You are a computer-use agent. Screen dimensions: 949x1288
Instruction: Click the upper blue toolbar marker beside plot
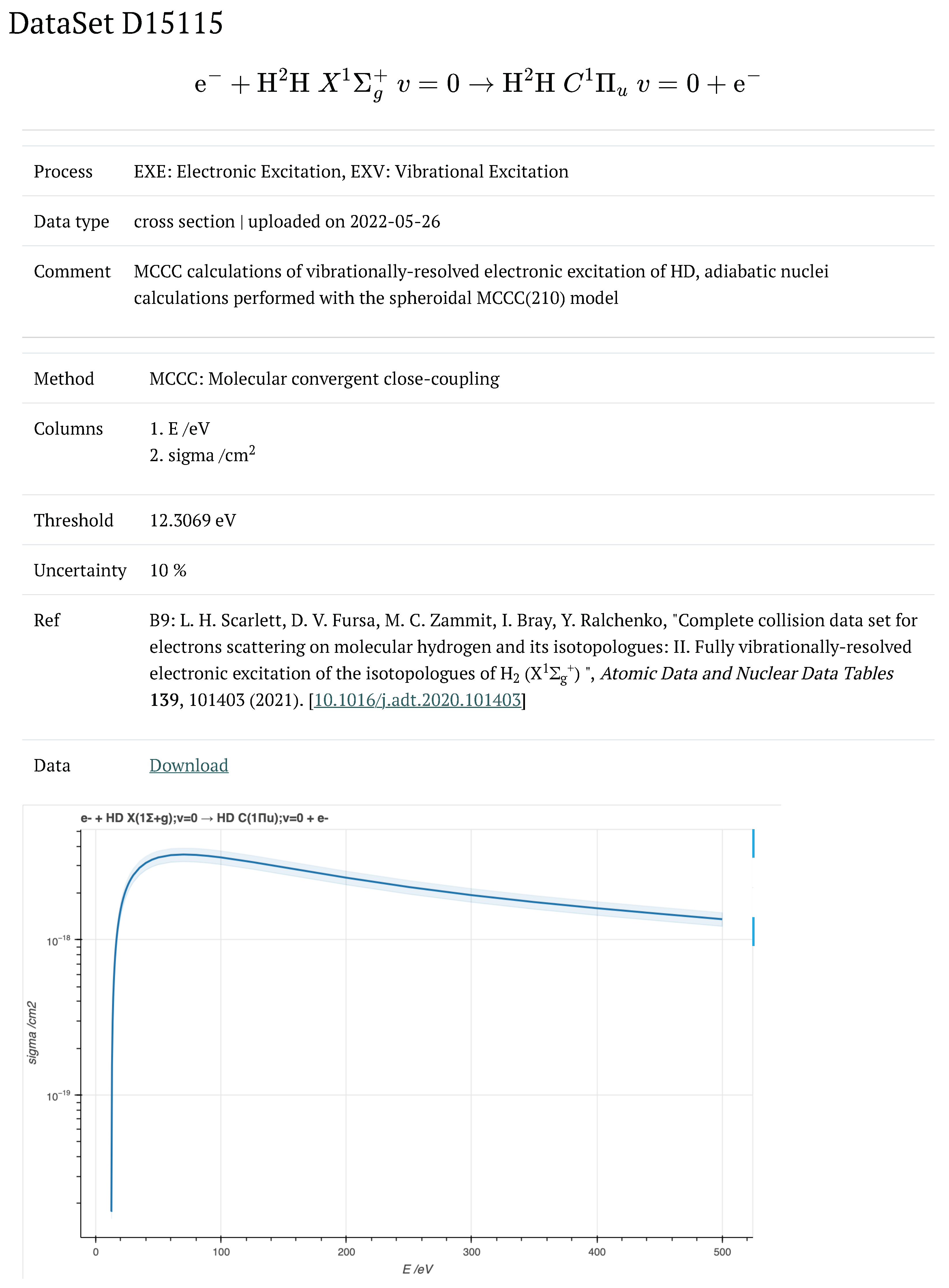coord(753,843)
